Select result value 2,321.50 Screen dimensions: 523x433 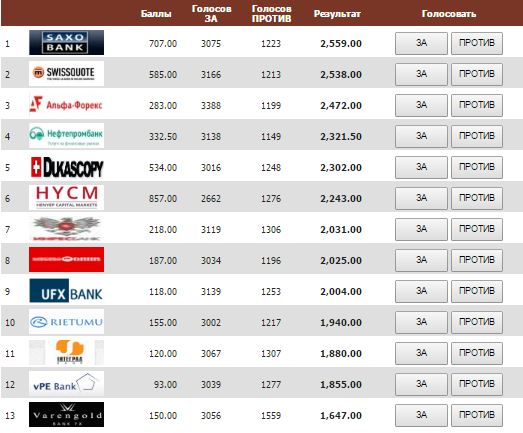click(x=341, y=136)
